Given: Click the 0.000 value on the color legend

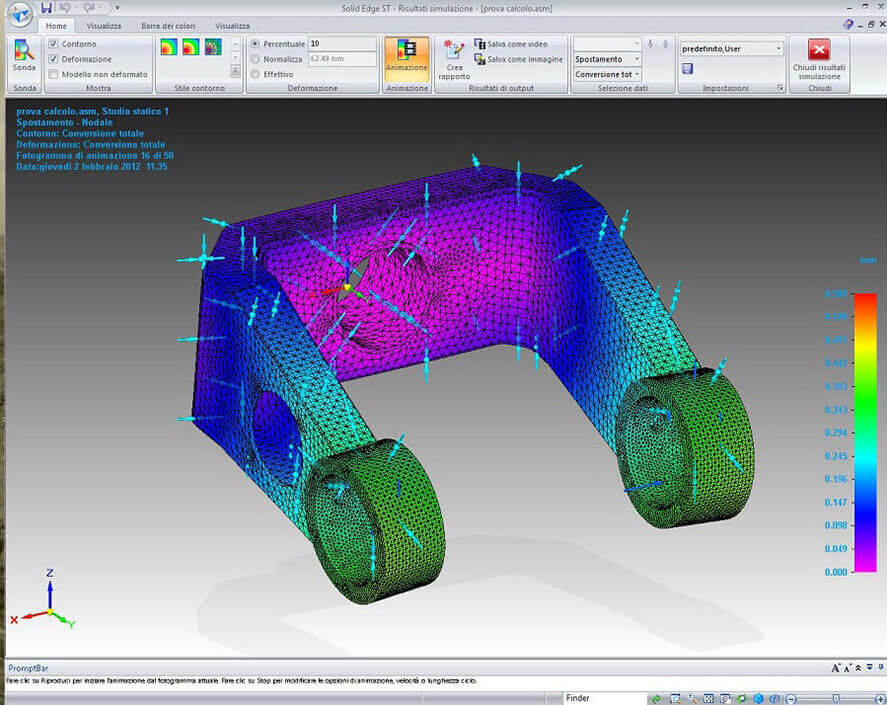Looking at the screenshot, I should (836, 572).
